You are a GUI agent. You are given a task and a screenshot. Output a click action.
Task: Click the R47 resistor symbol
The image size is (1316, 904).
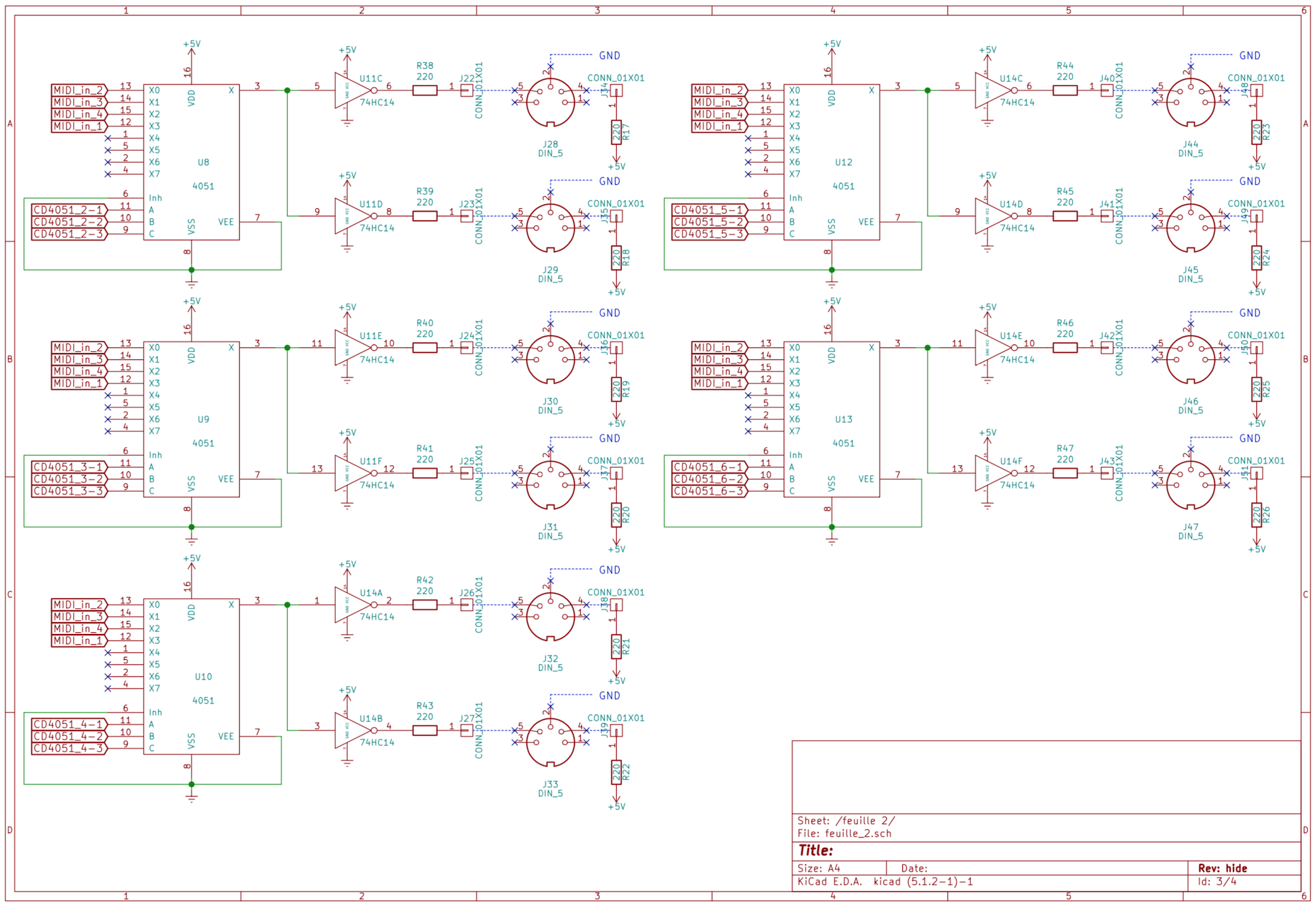click(x=1065, y=473)
